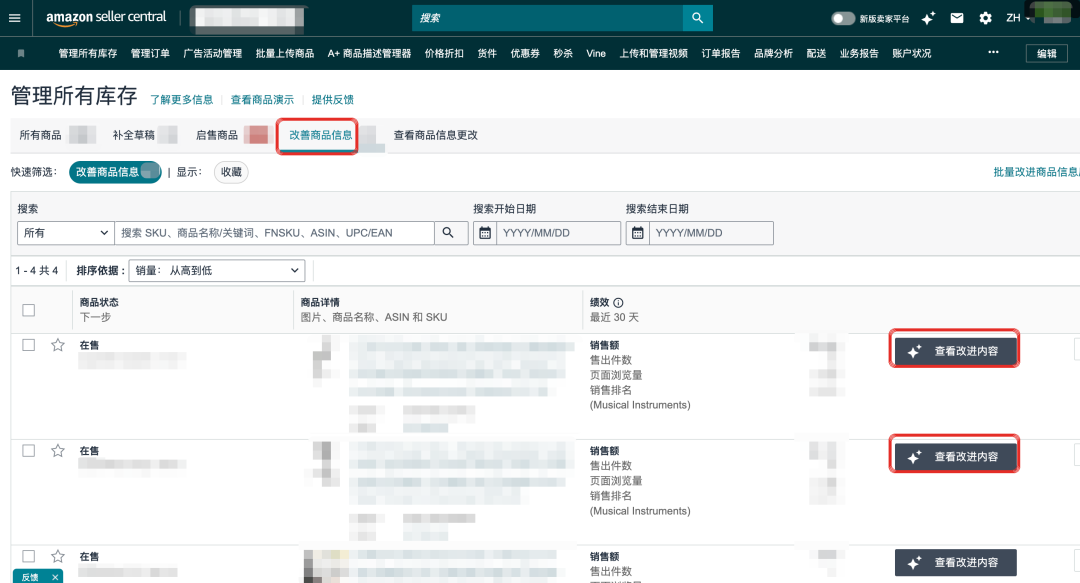
Task: Click the 反馈 feedback button
Action: [x=30, y=577]
